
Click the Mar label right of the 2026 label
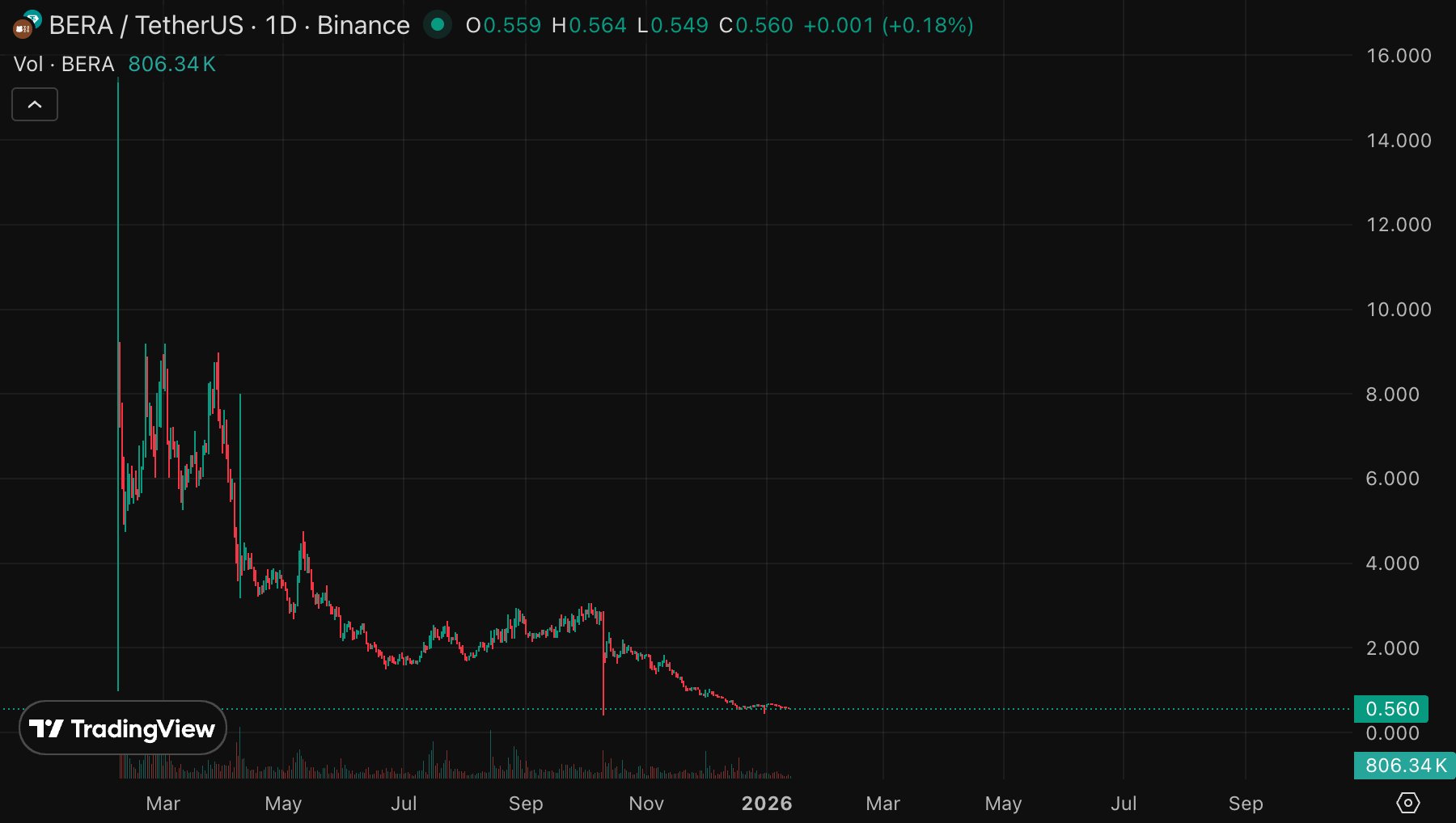882,804
